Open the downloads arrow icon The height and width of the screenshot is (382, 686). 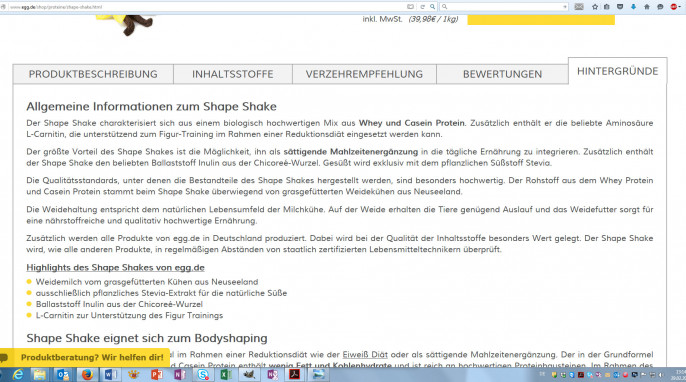633,7
